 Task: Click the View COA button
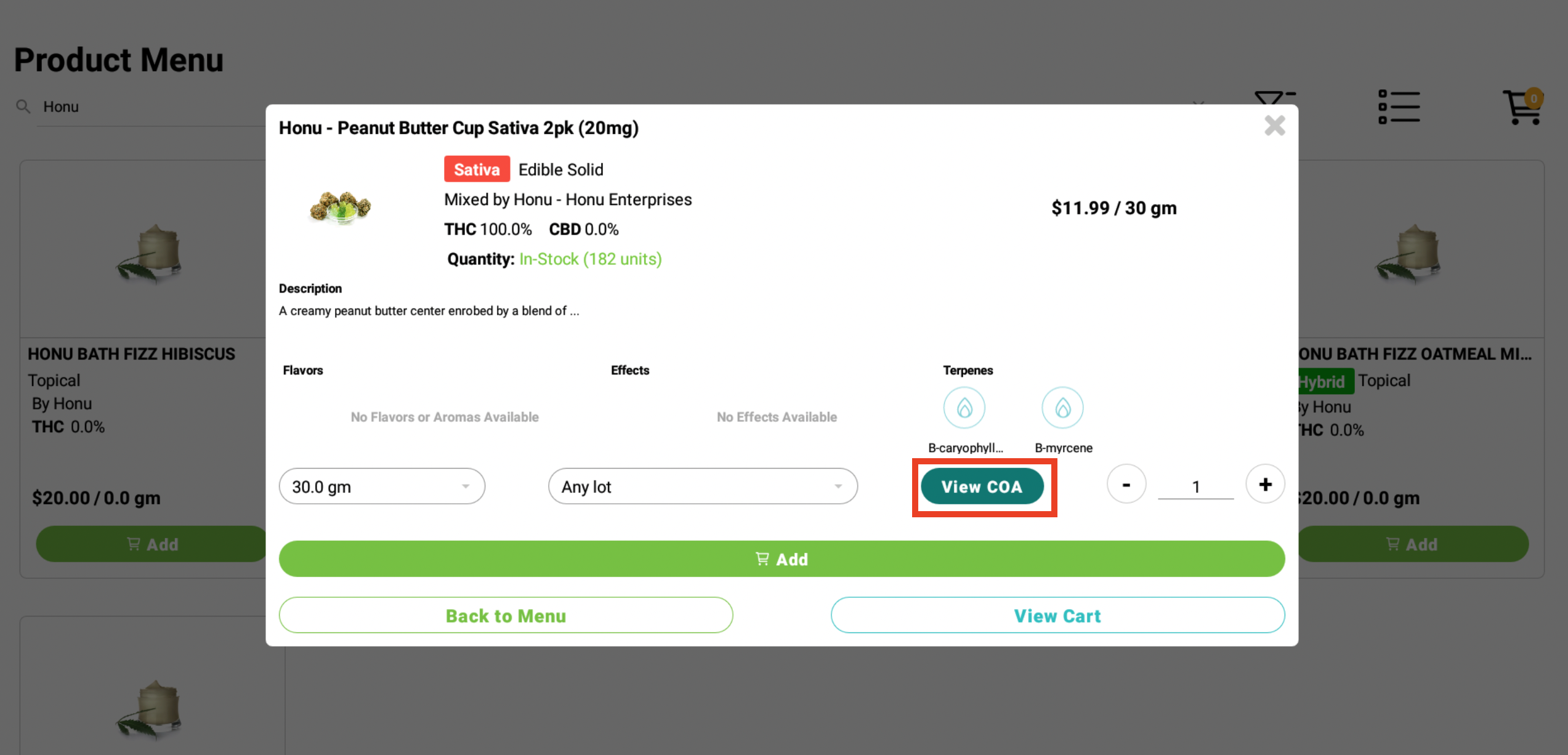(x=982, y=487)
